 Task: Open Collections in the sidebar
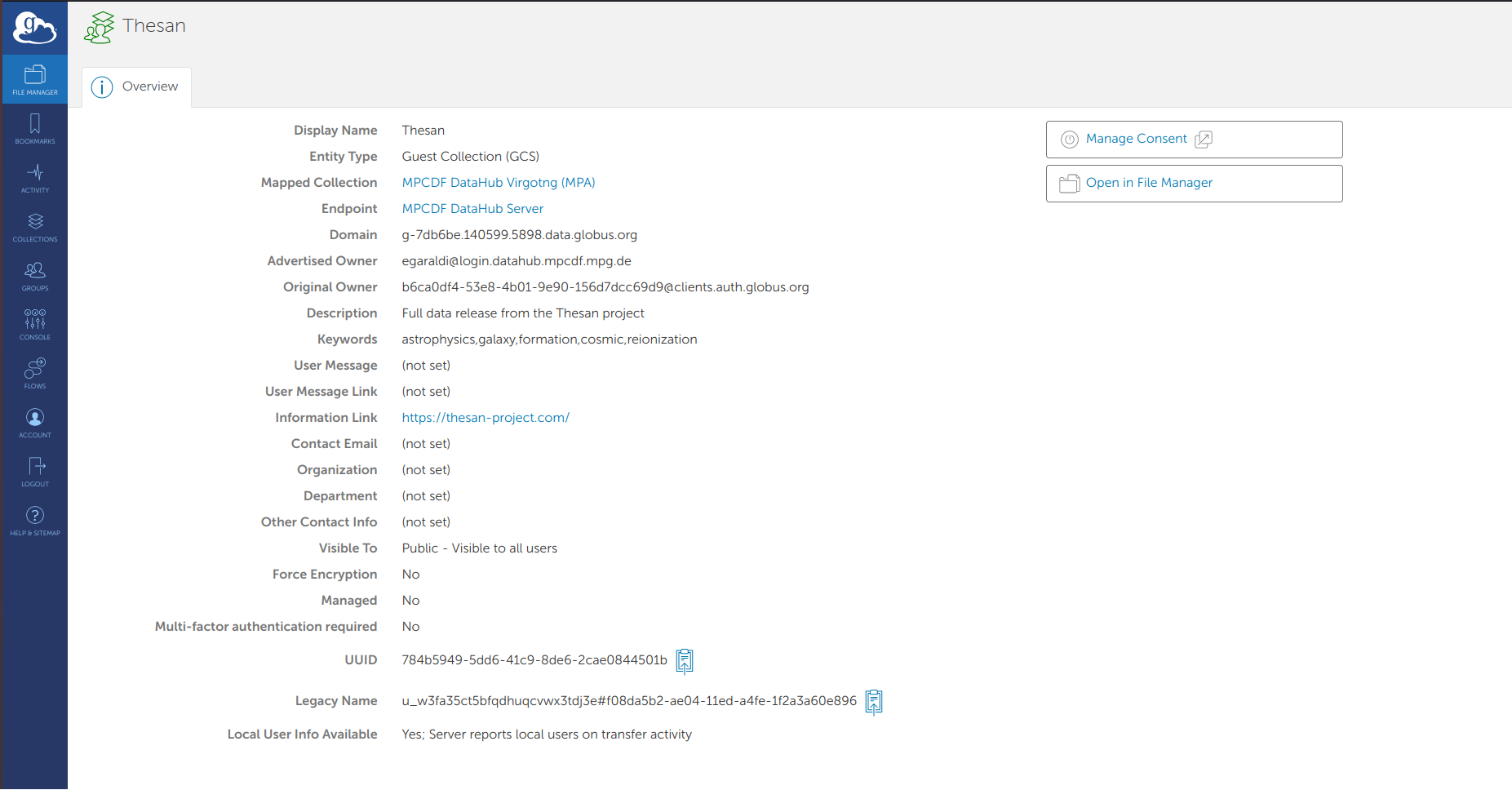click(x=35, y=226)
